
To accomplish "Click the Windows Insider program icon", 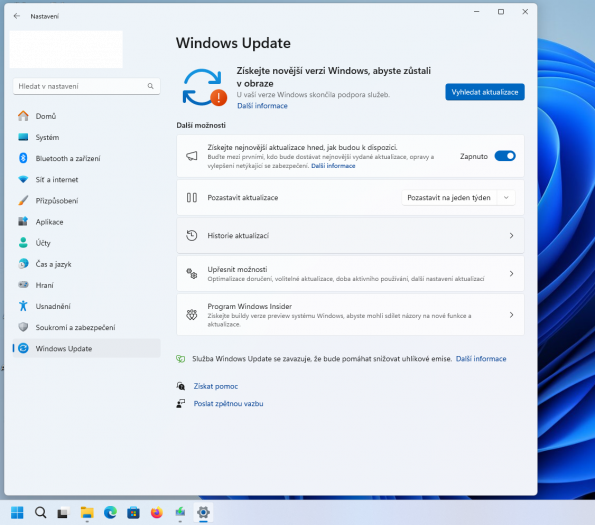I will click(192, 314).
